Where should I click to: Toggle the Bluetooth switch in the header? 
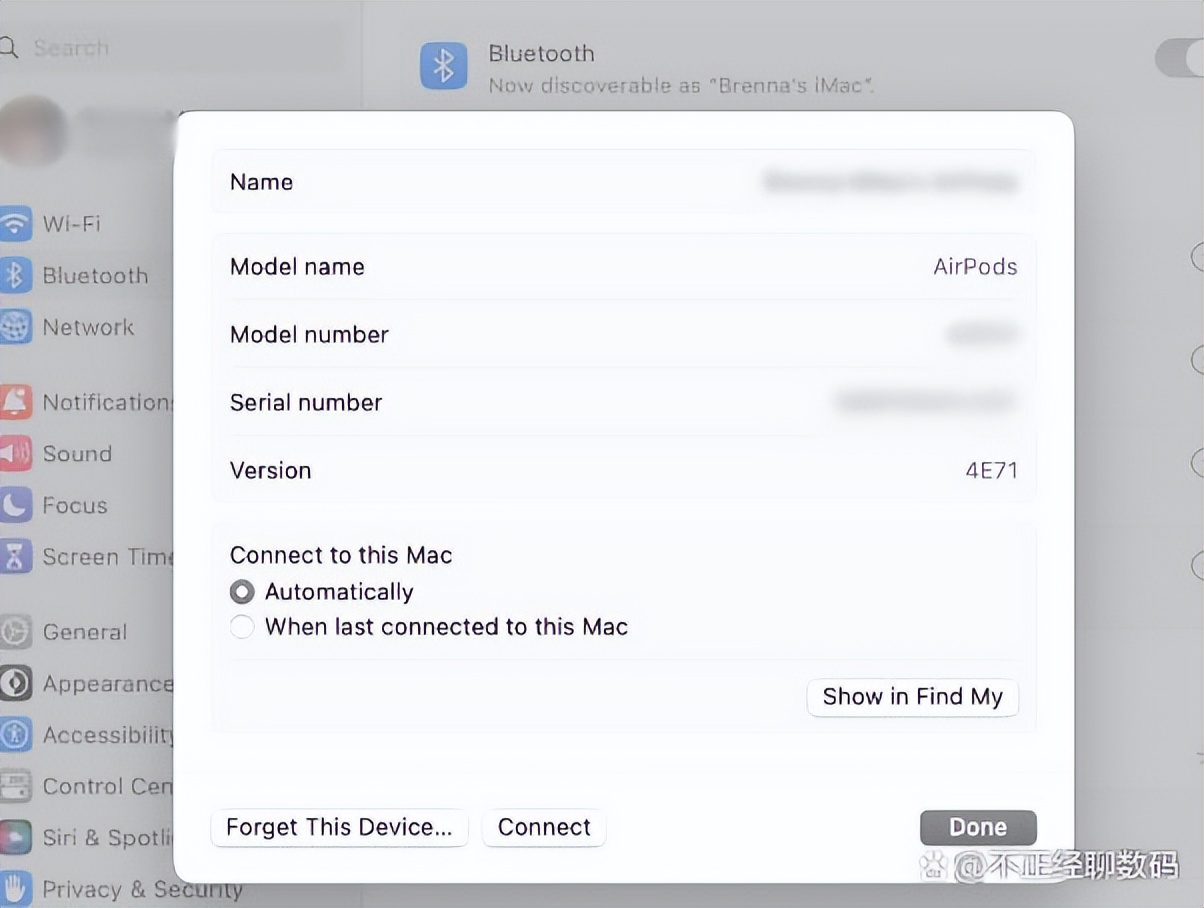click(x=1180, y=58)
